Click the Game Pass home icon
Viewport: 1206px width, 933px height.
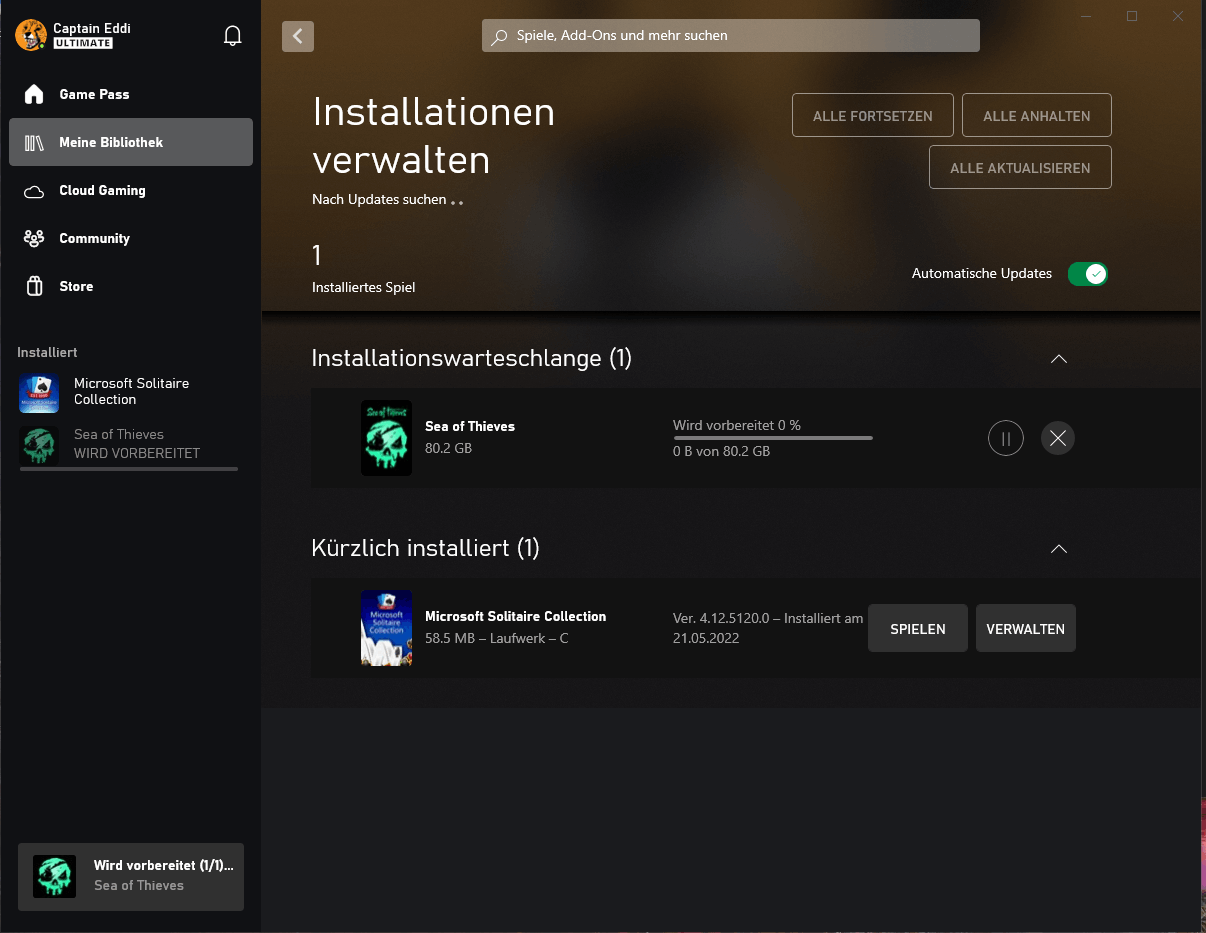[34, 94]
